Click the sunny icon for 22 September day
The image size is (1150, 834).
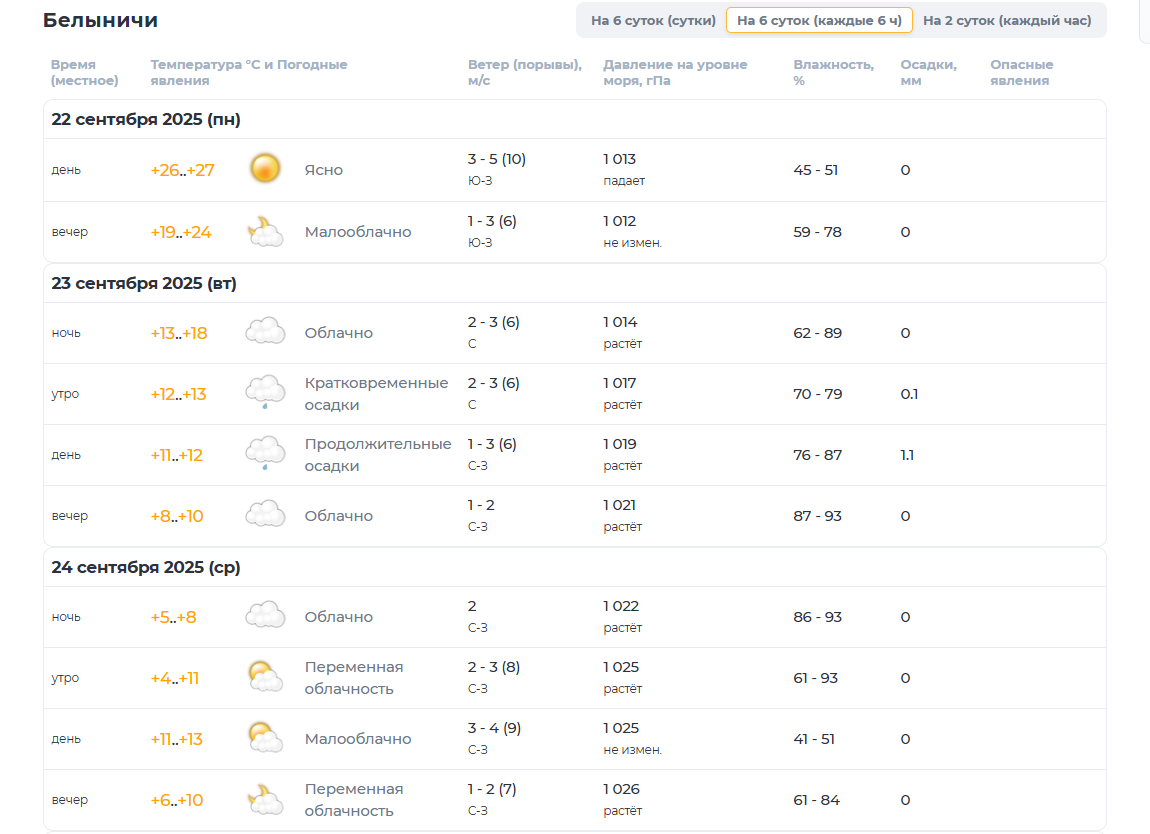[x=265, y=169]
